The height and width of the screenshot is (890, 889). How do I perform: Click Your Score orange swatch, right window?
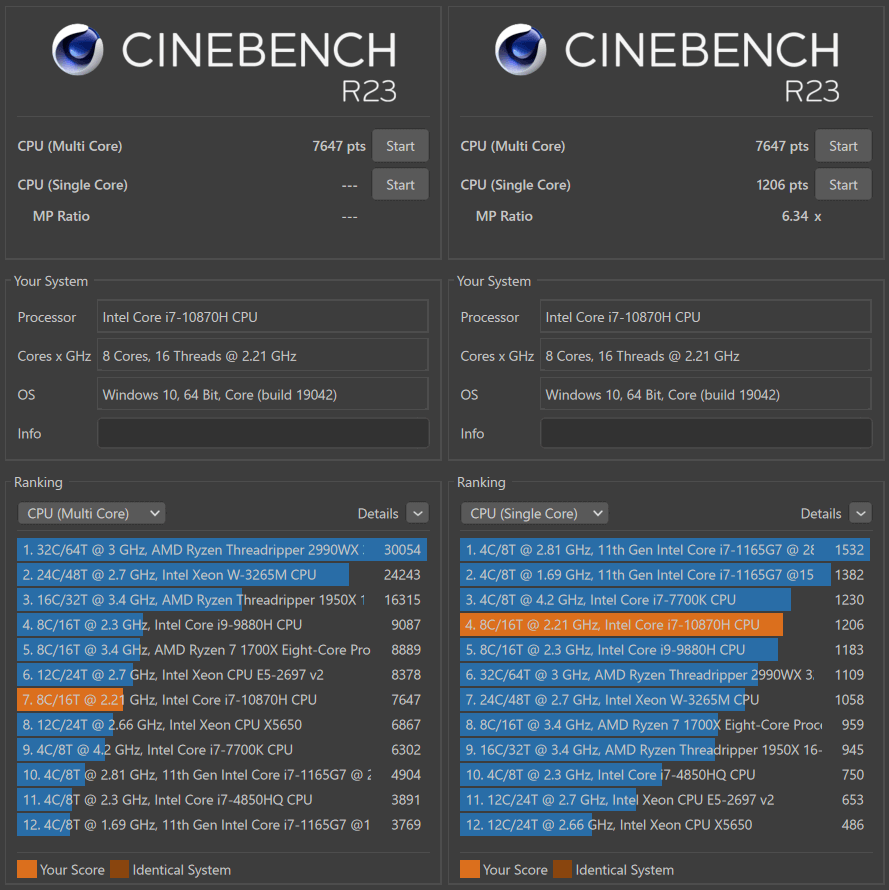tap(469, 869)
